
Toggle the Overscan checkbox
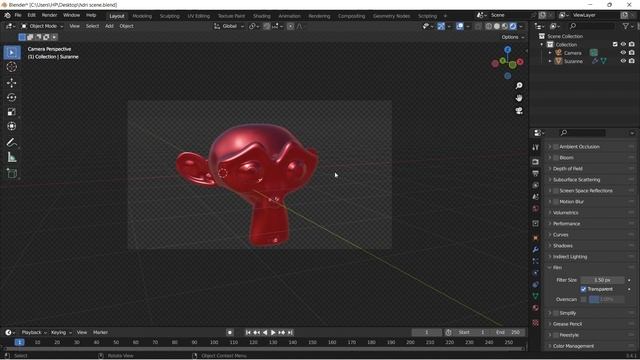tap(583, 299)
